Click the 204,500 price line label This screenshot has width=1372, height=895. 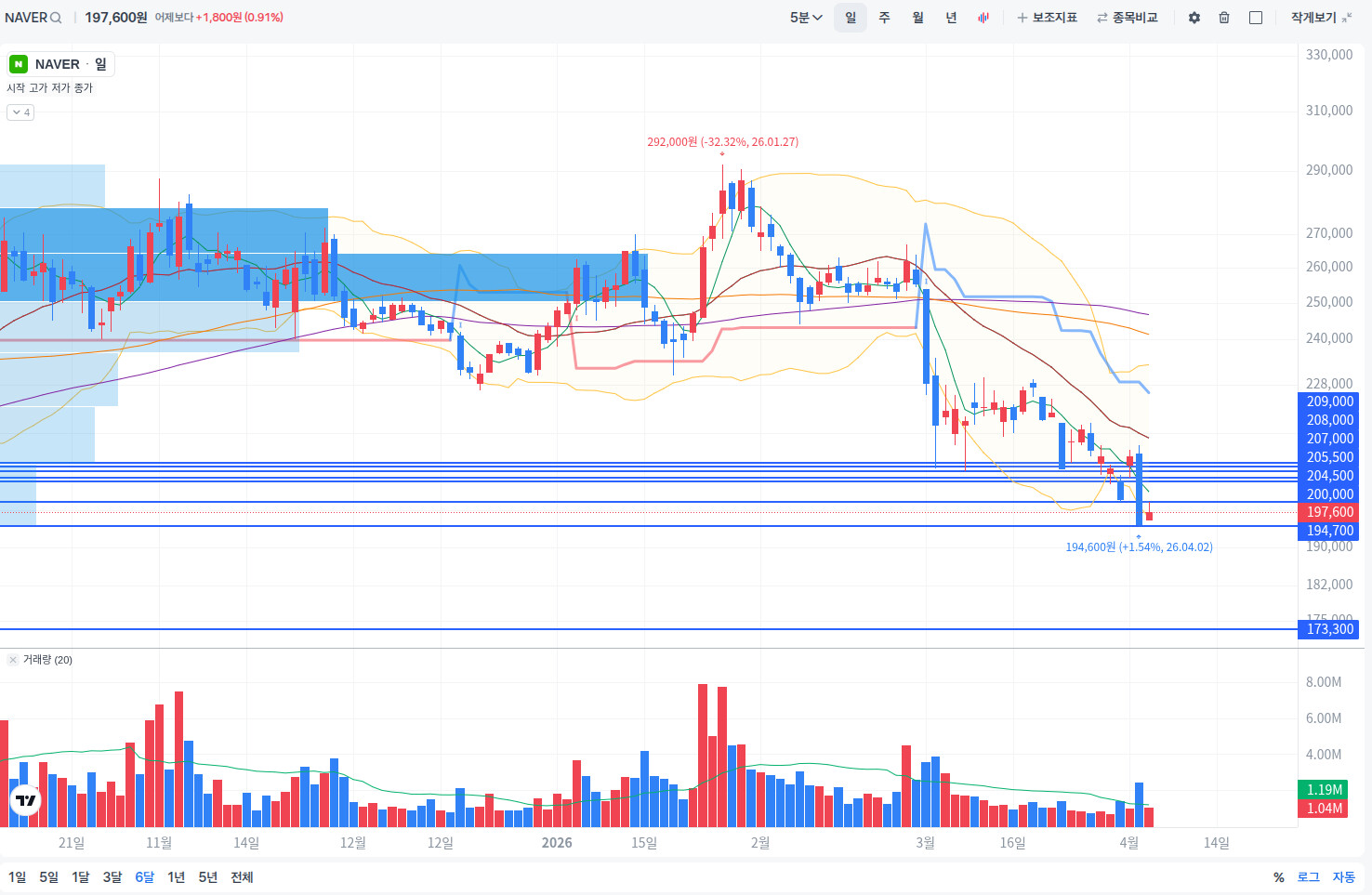pyautogui.click(x=1330, y=476)
